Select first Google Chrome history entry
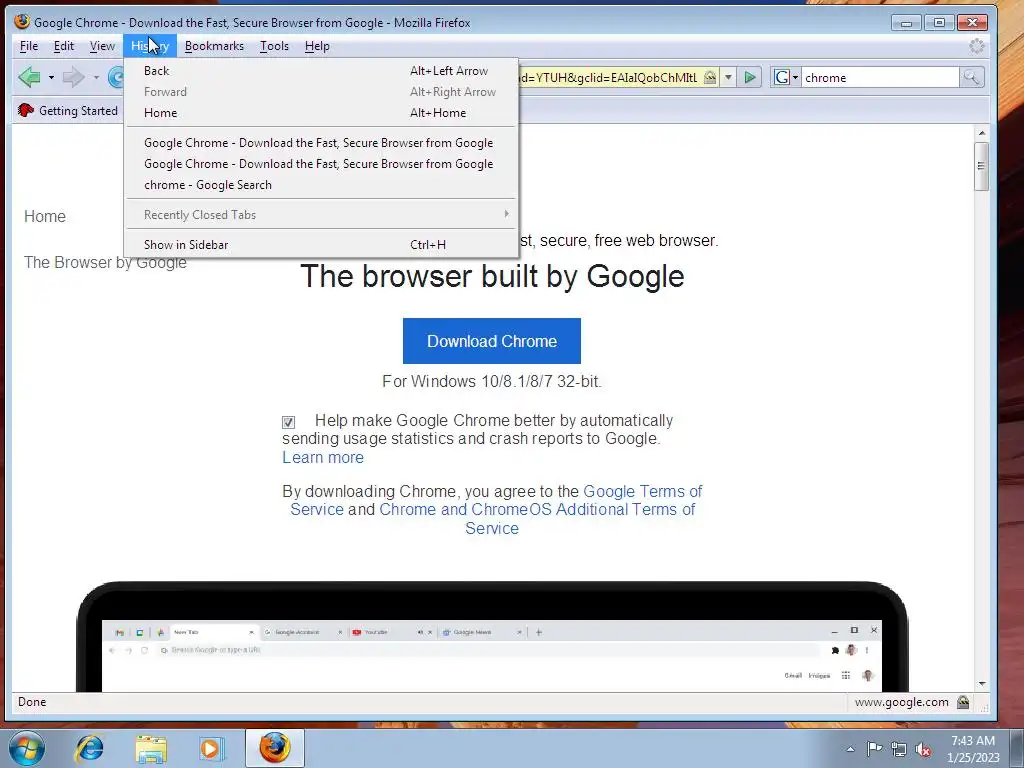 coord(320,142)
